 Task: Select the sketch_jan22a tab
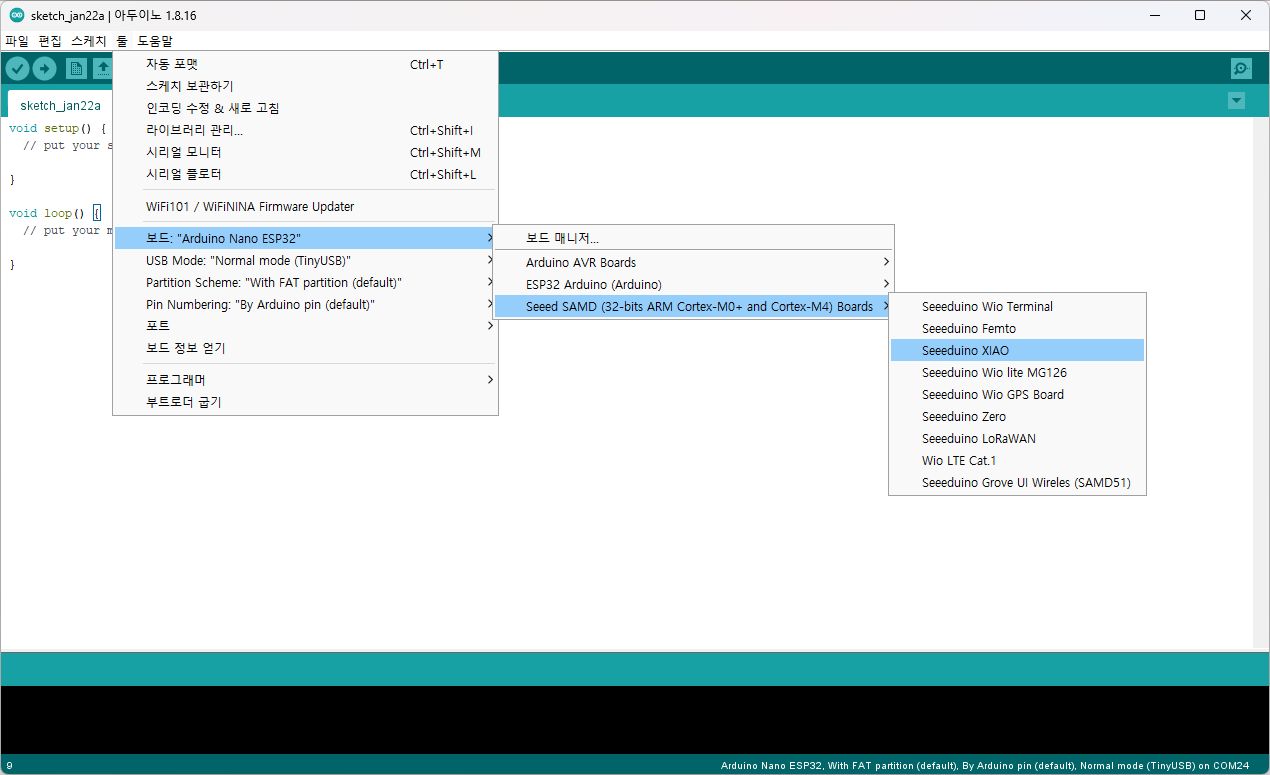pos(61,105)
